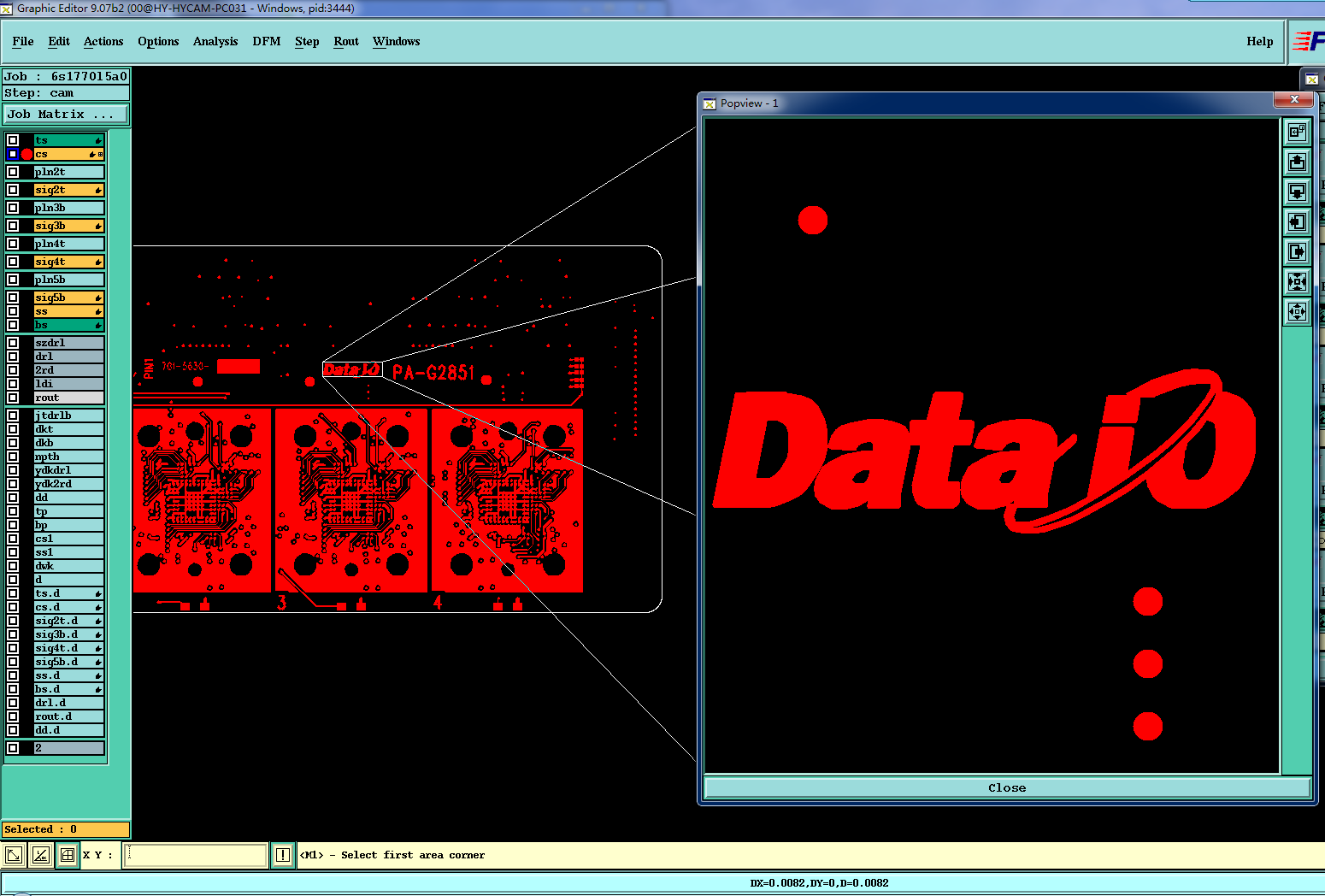
Task: Click the hand-edit icon on ts layer
Action: pos(98,140)
